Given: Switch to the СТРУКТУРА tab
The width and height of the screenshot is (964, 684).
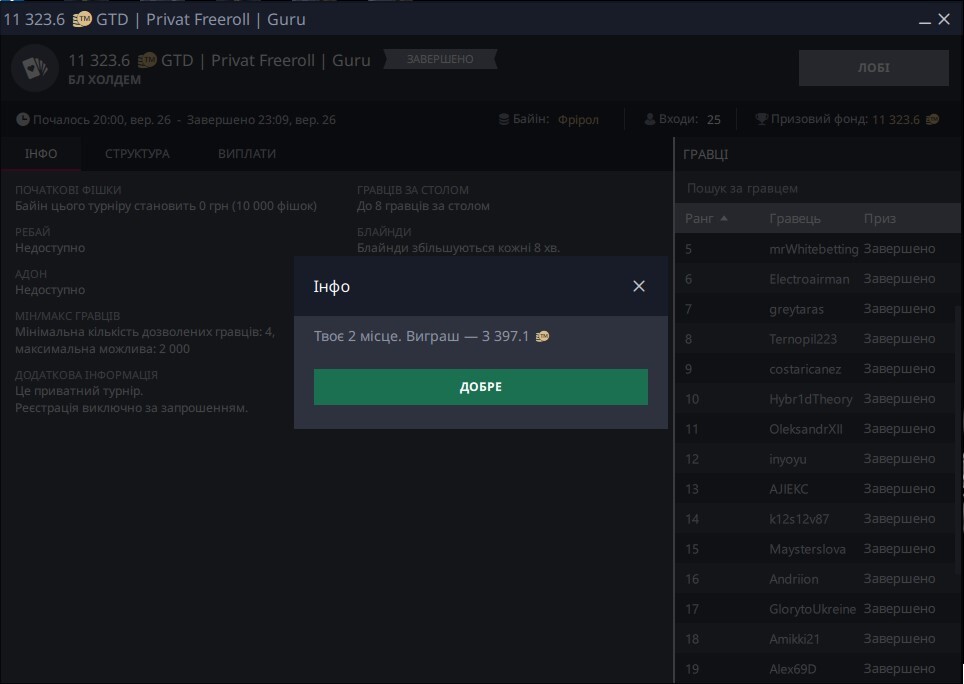Looking at the screenshot, I should click(137, 154).
